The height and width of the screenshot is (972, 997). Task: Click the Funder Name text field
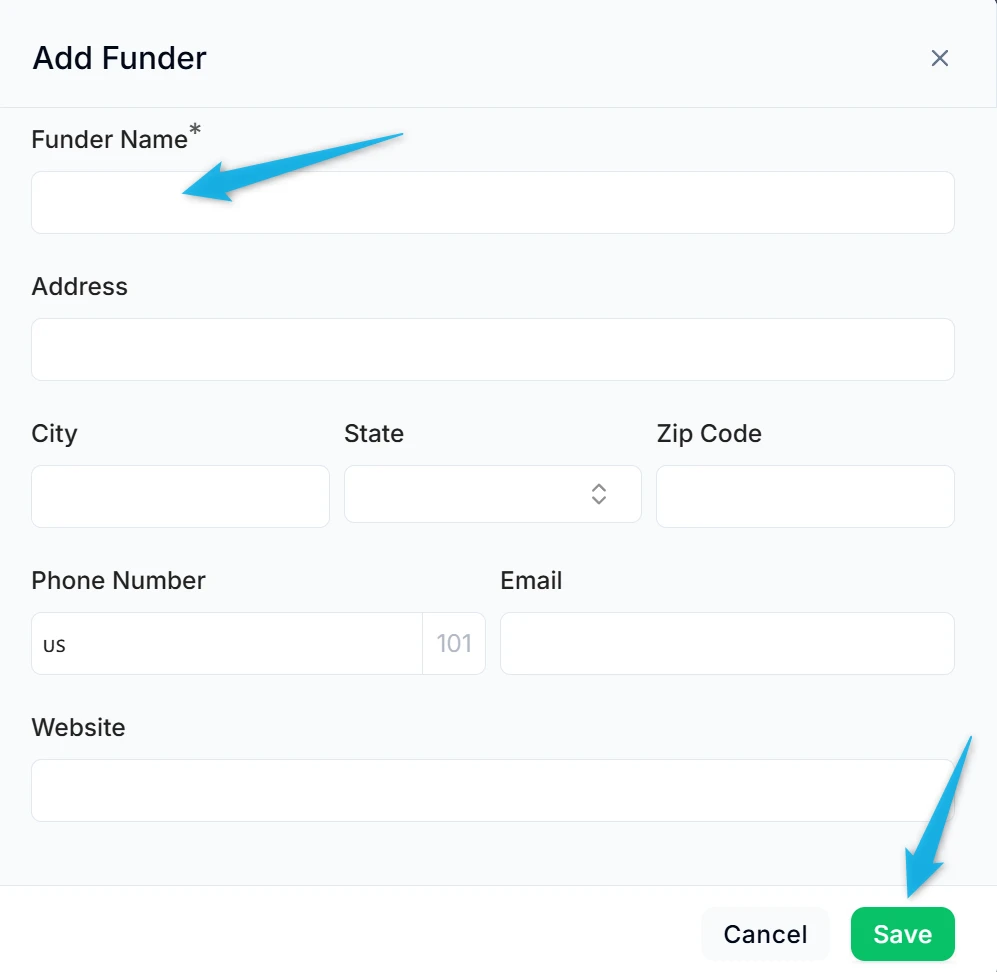coord(492,203)
